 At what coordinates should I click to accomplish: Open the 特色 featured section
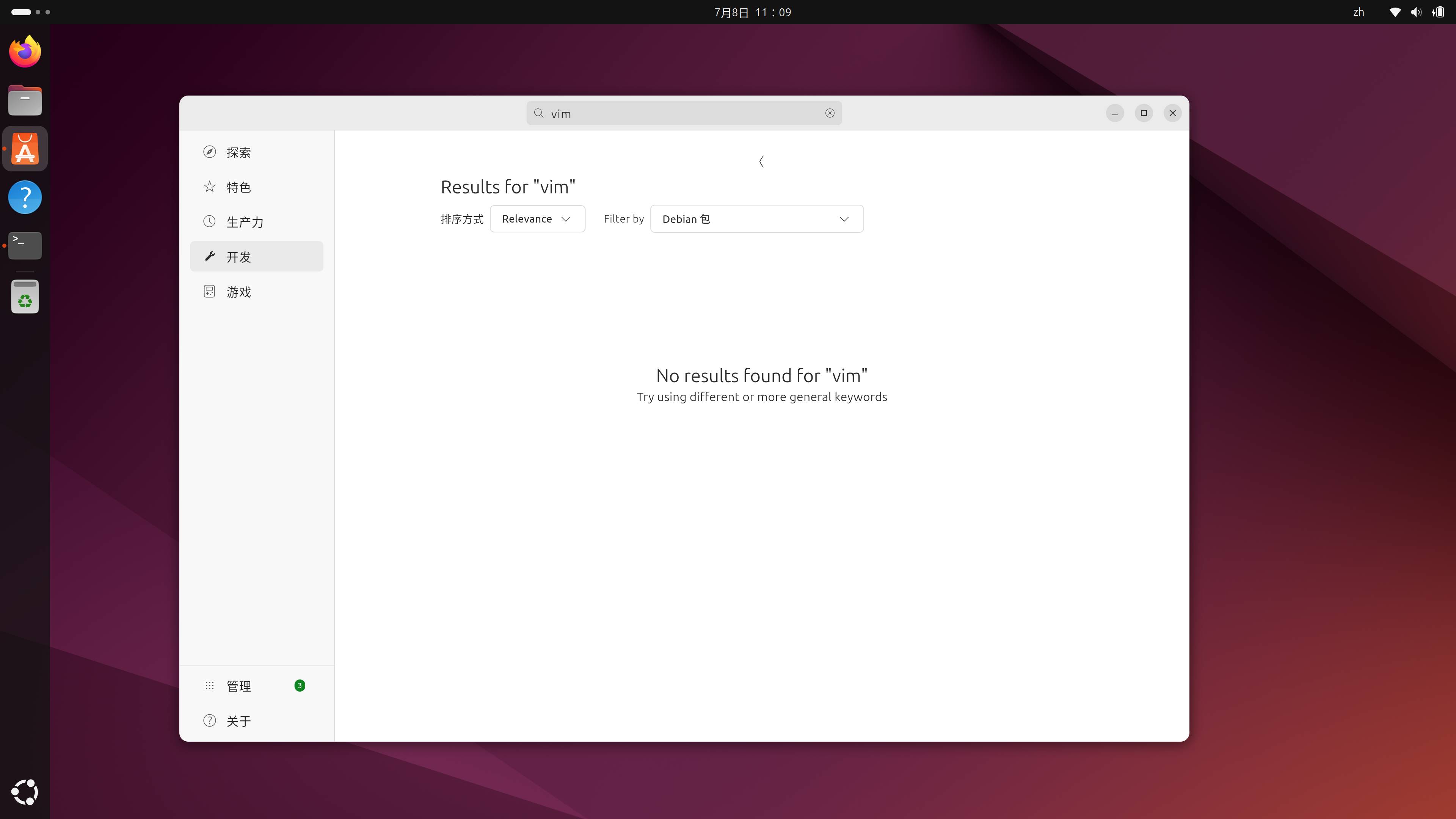(257, 187)
